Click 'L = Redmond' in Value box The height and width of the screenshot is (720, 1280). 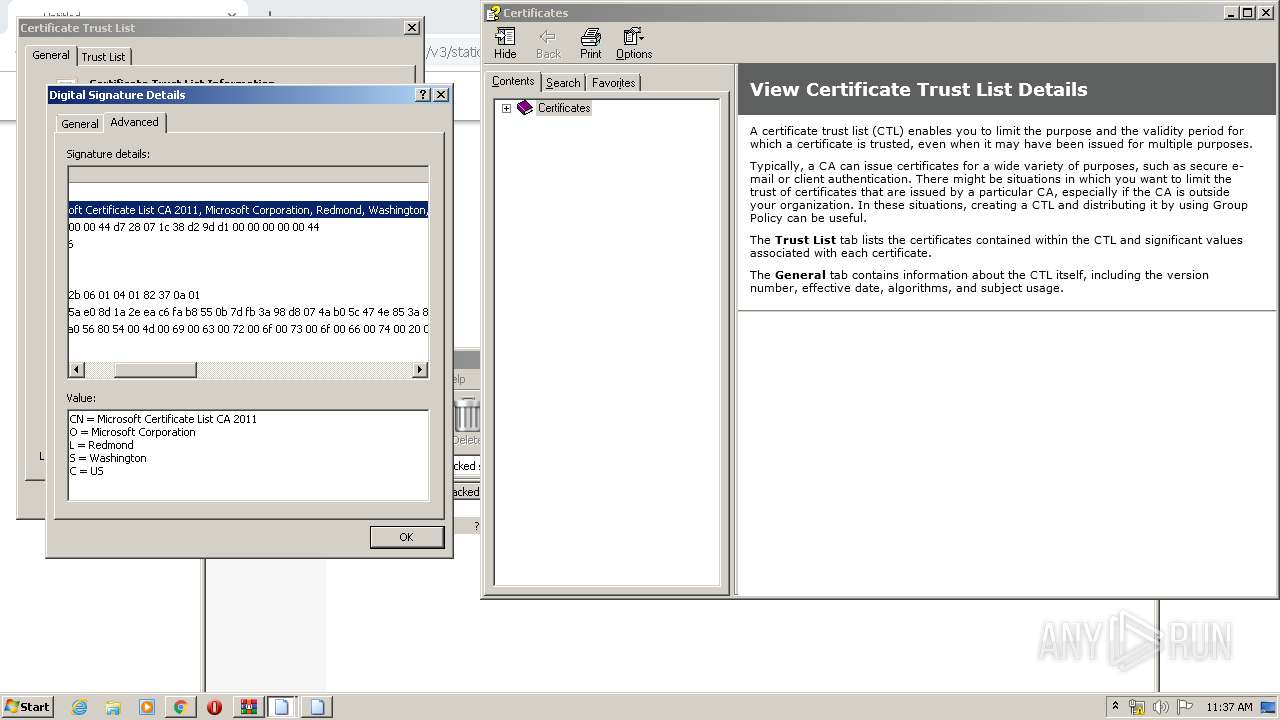click(101, 445)
